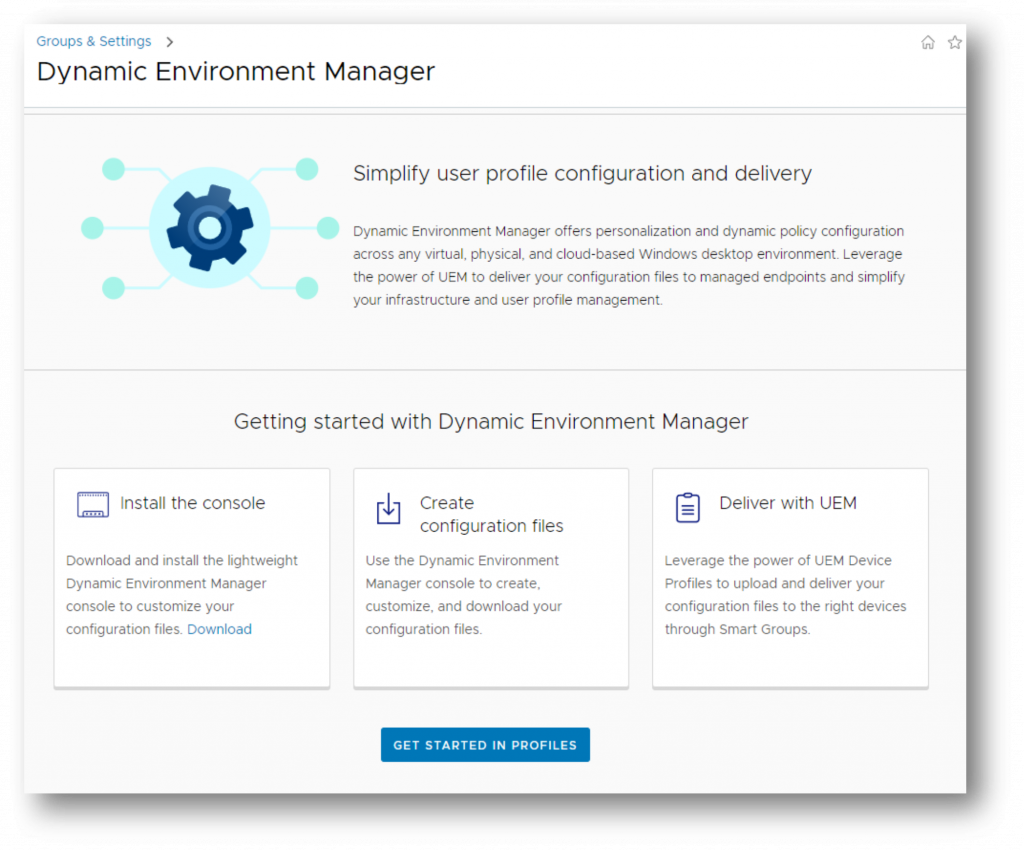This screenshot has width=1024, height=852.
Task: Click the breadcrumb chevron after Groups & Settings
Action: coord(170,42)
